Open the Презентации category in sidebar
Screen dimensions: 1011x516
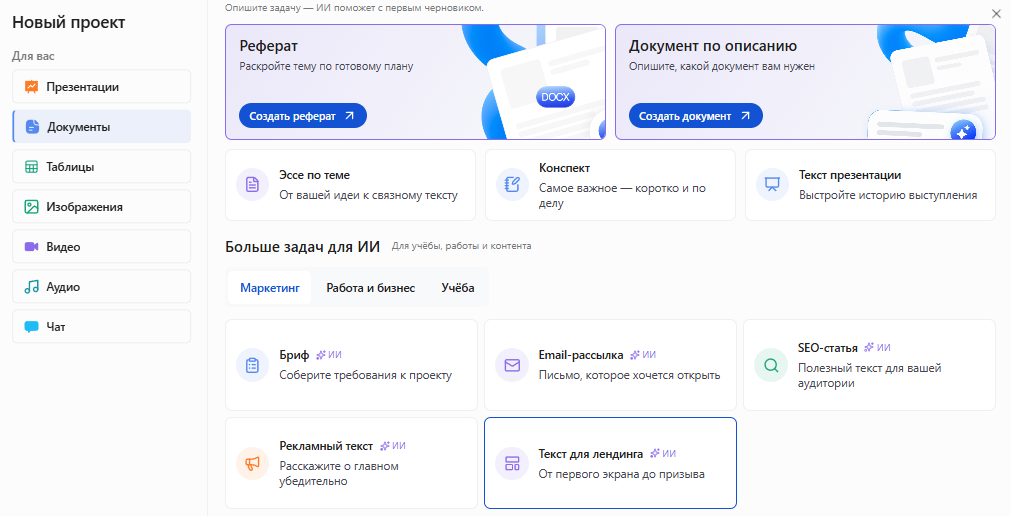pos(101,86)
